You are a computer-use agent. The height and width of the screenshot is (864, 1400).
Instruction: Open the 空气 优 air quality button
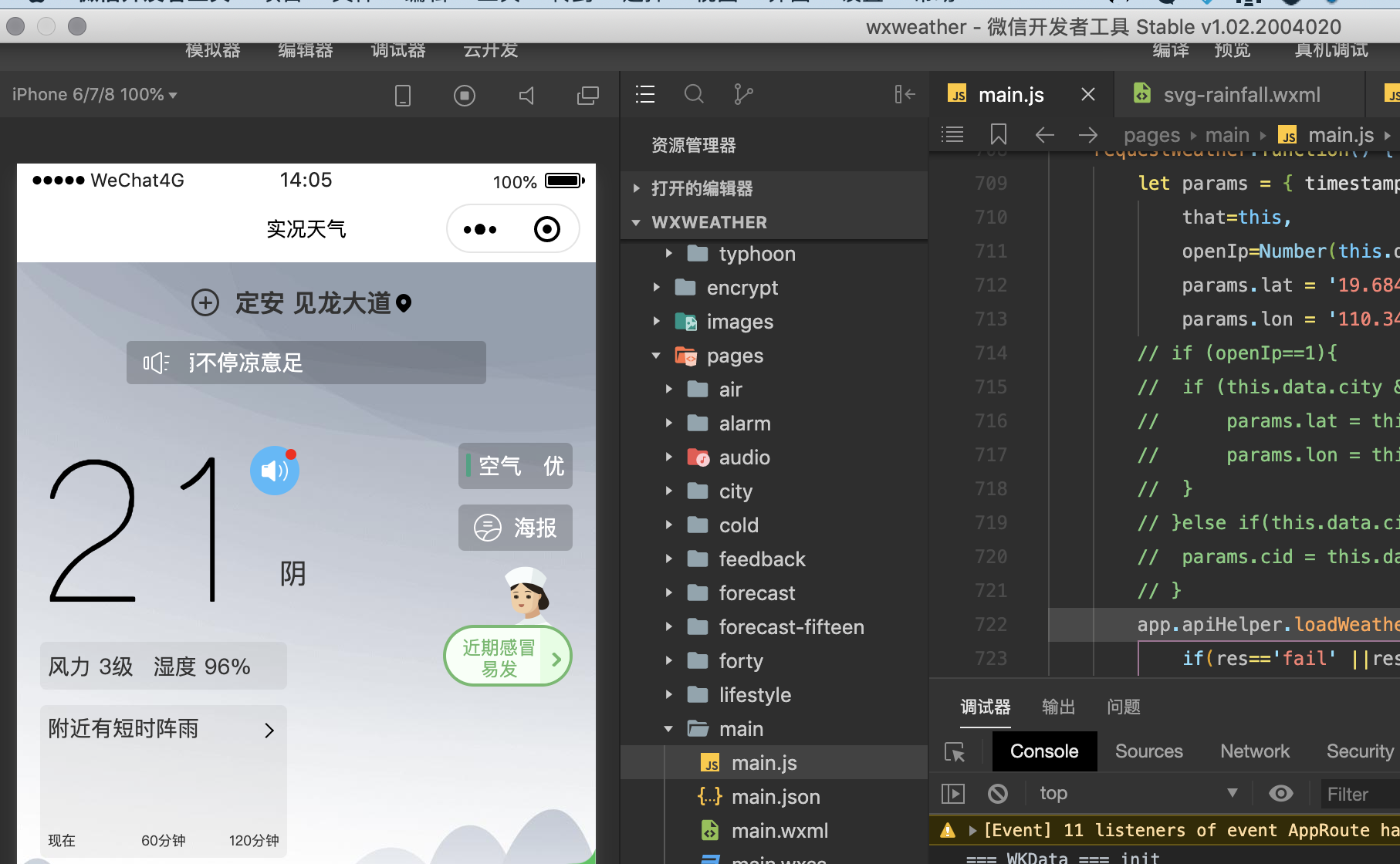516,466
